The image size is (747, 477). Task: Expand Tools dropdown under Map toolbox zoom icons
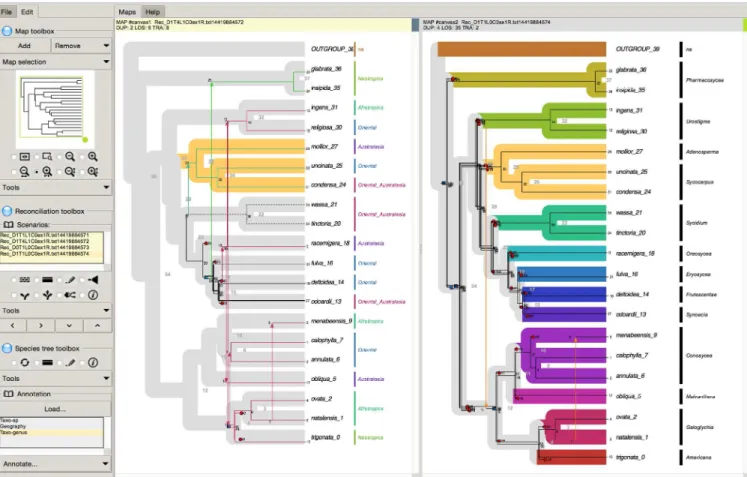106,187
